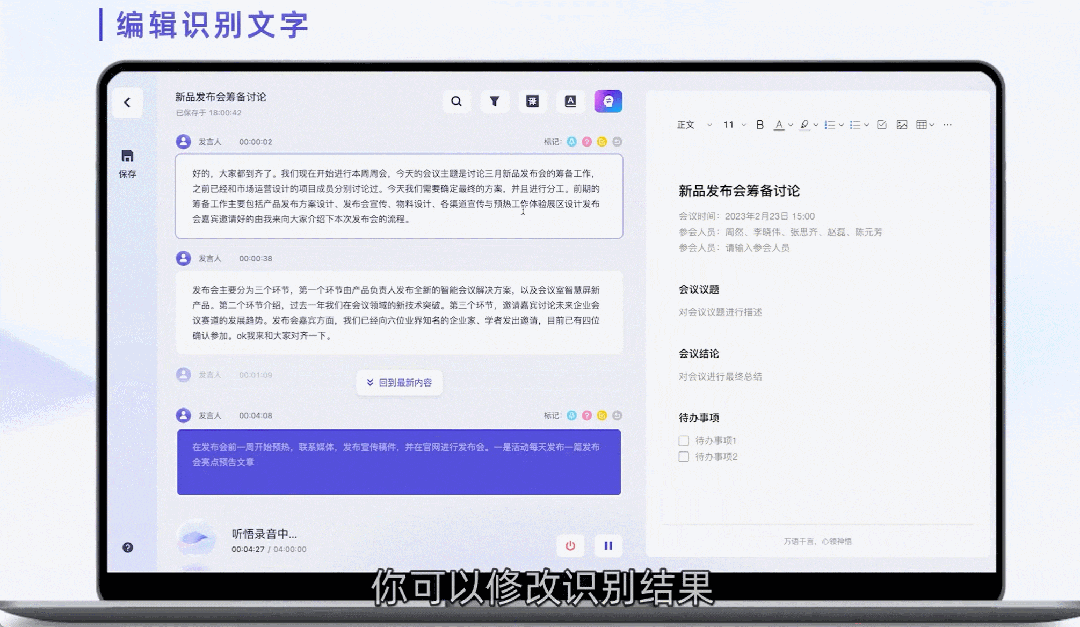Click the transcript title 新品发布会筹备讨论

point(220,97)
